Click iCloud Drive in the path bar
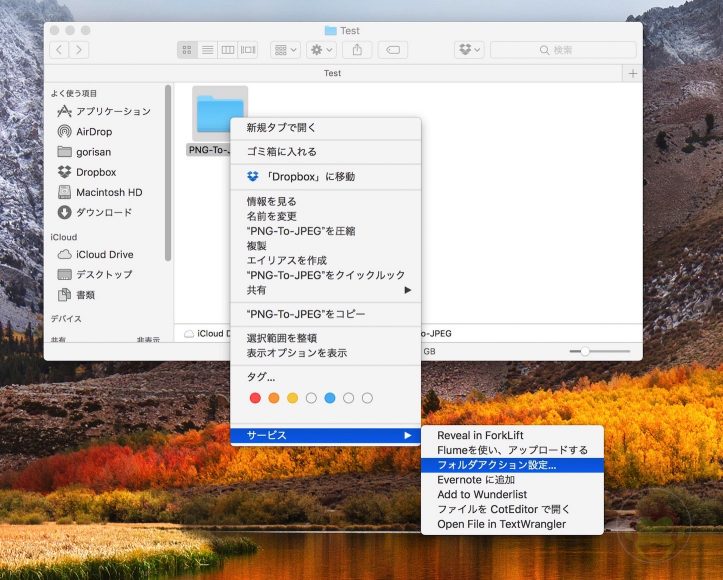Viewport: 723px width, 580px height. tap(207, 334)
